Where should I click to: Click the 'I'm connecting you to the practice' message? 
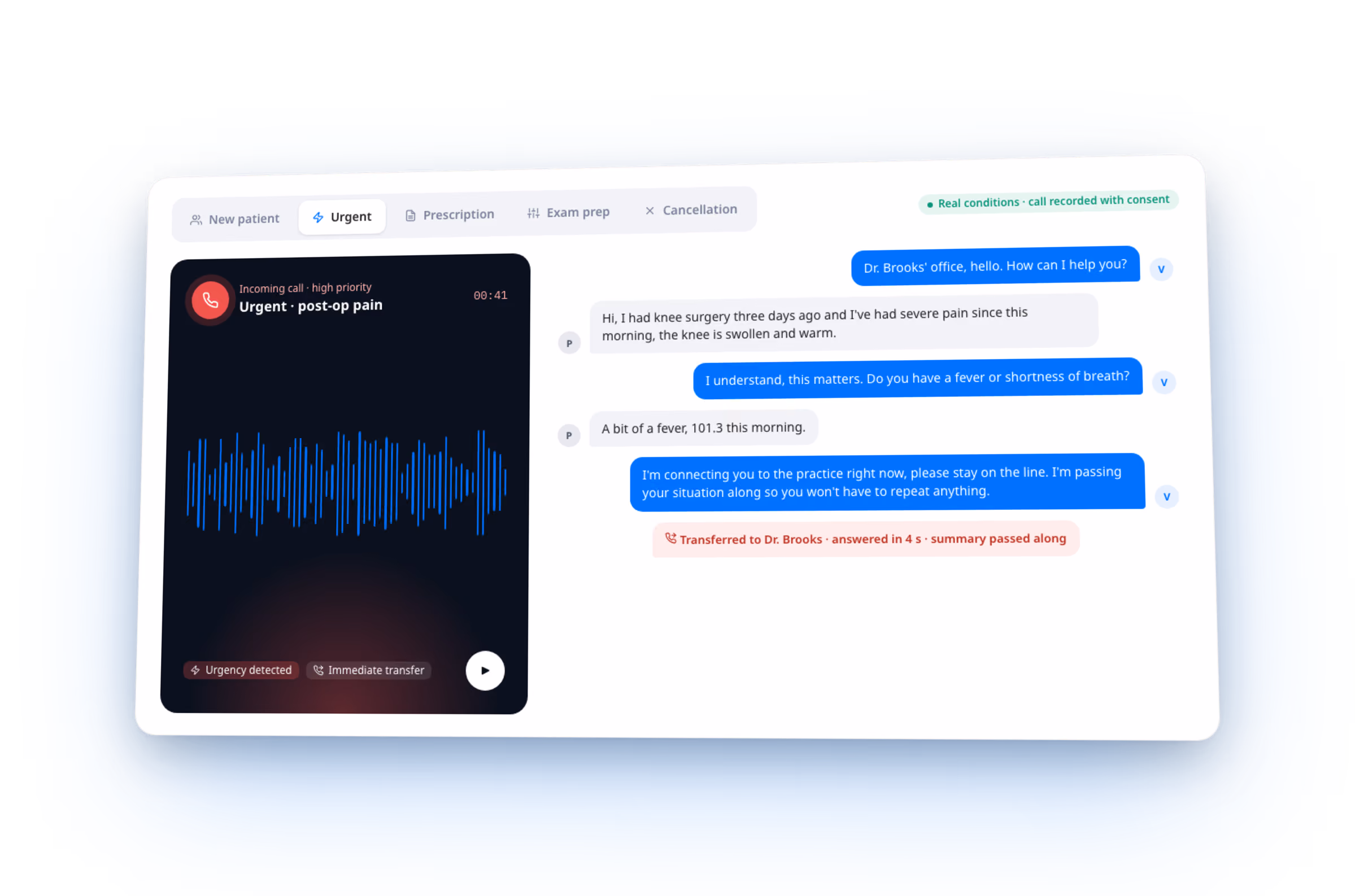[887, 482]
